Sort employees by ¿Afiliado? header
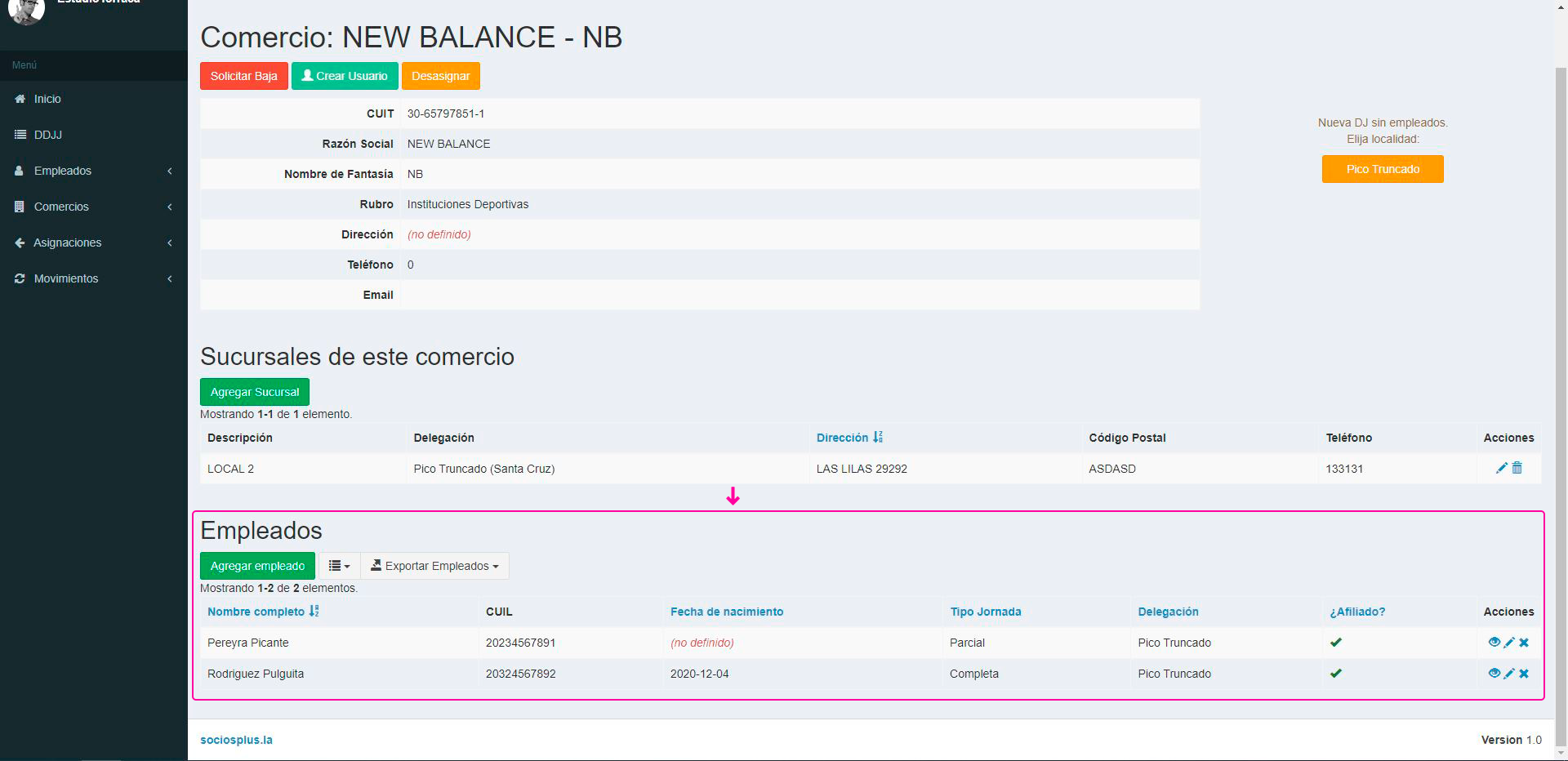The width and height of the screenshot is (1568, 761). coord(1357,612)
